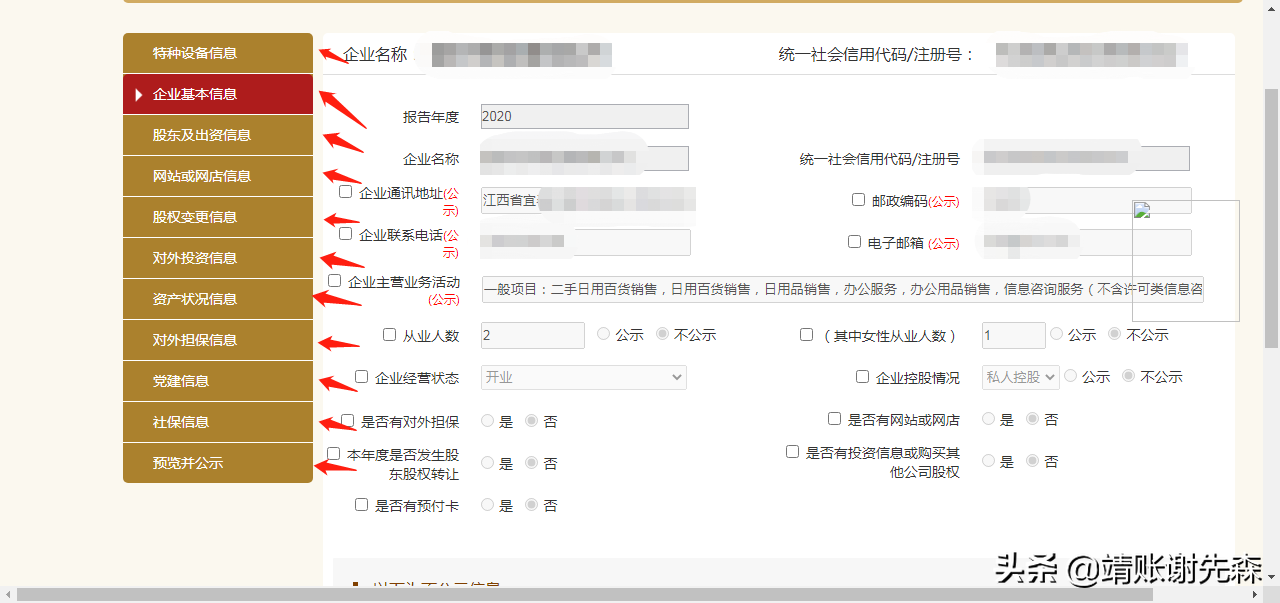Go to 预览并公示 to preview and publish

pyautogui.click(x=217, y=463)
